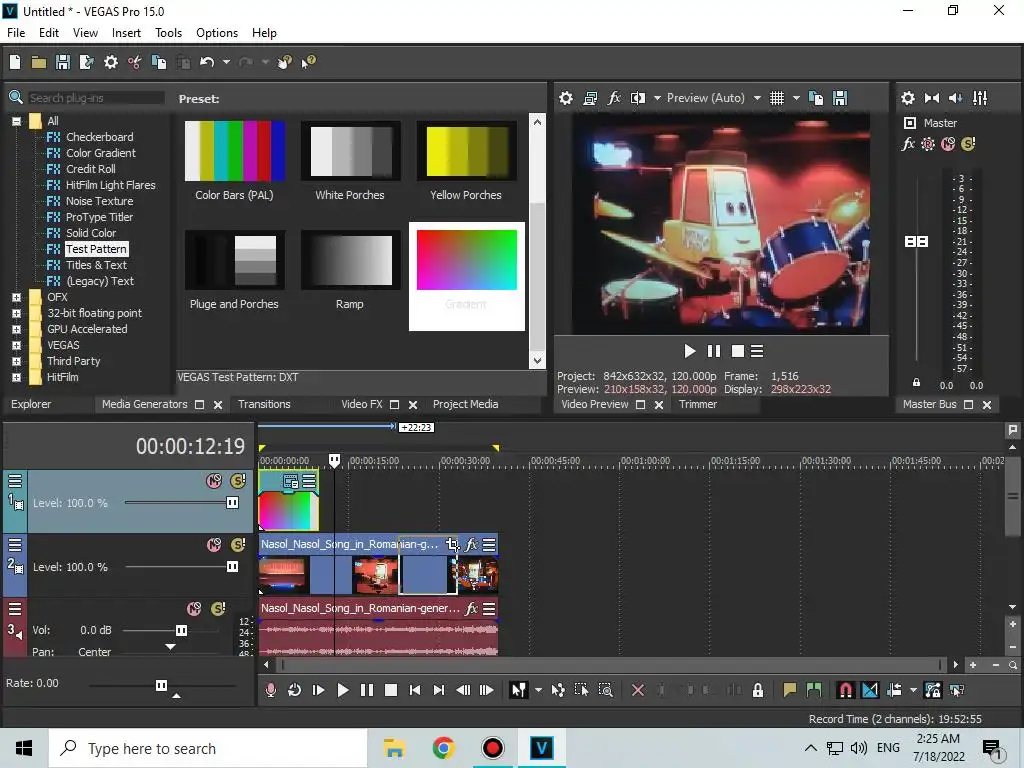This screenshot has height=768, width=1024.
Task: Click the Record microphone button
Action: 270,690
